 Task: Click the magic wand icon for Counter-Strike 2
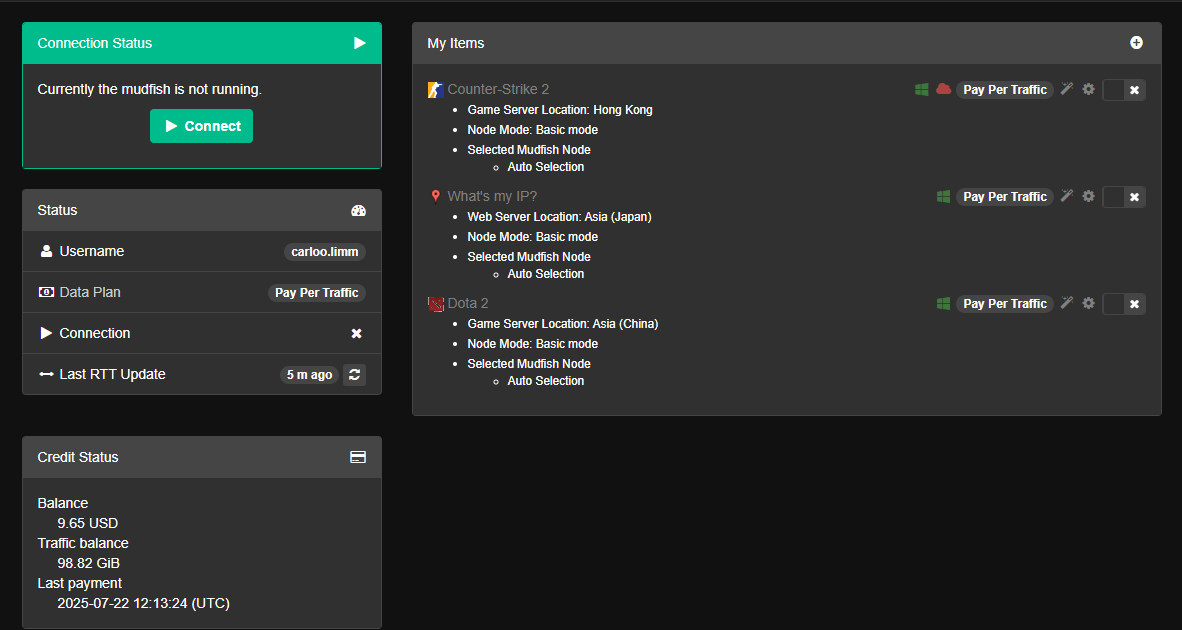[x=1067, y=89]
